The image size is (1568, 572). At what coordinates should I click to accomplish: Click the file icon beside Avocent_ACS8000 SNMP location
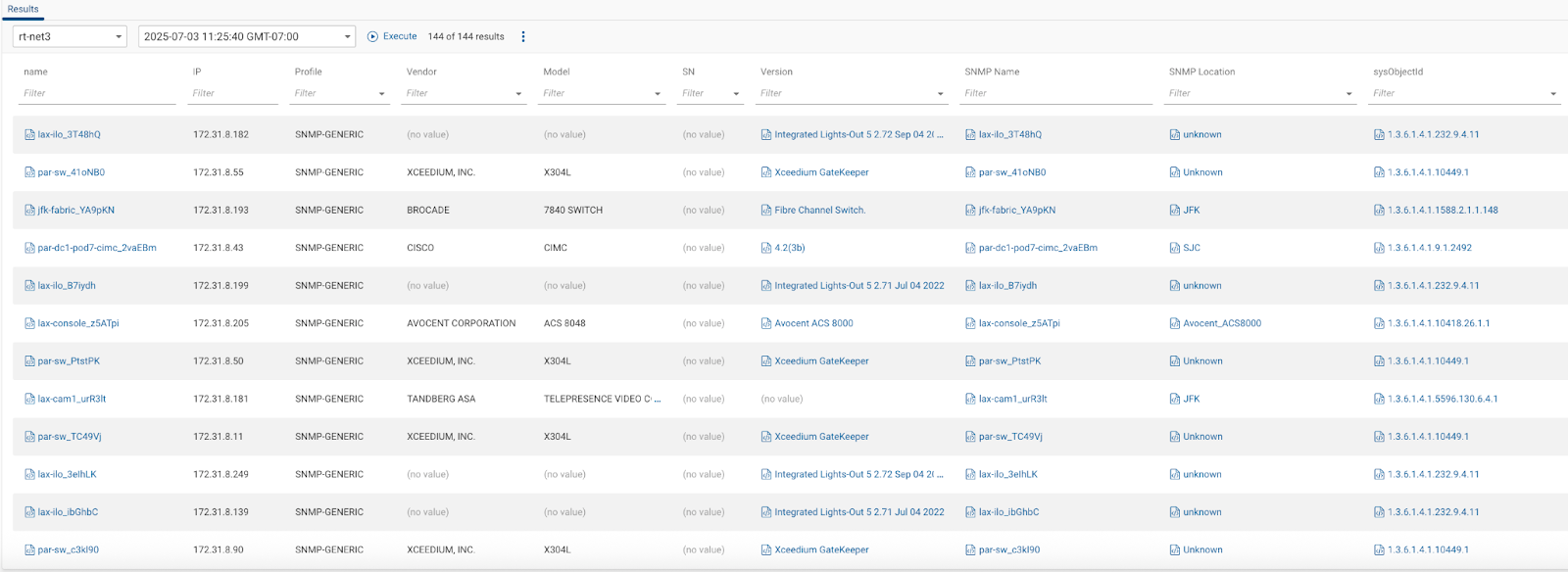point(1174,323)
